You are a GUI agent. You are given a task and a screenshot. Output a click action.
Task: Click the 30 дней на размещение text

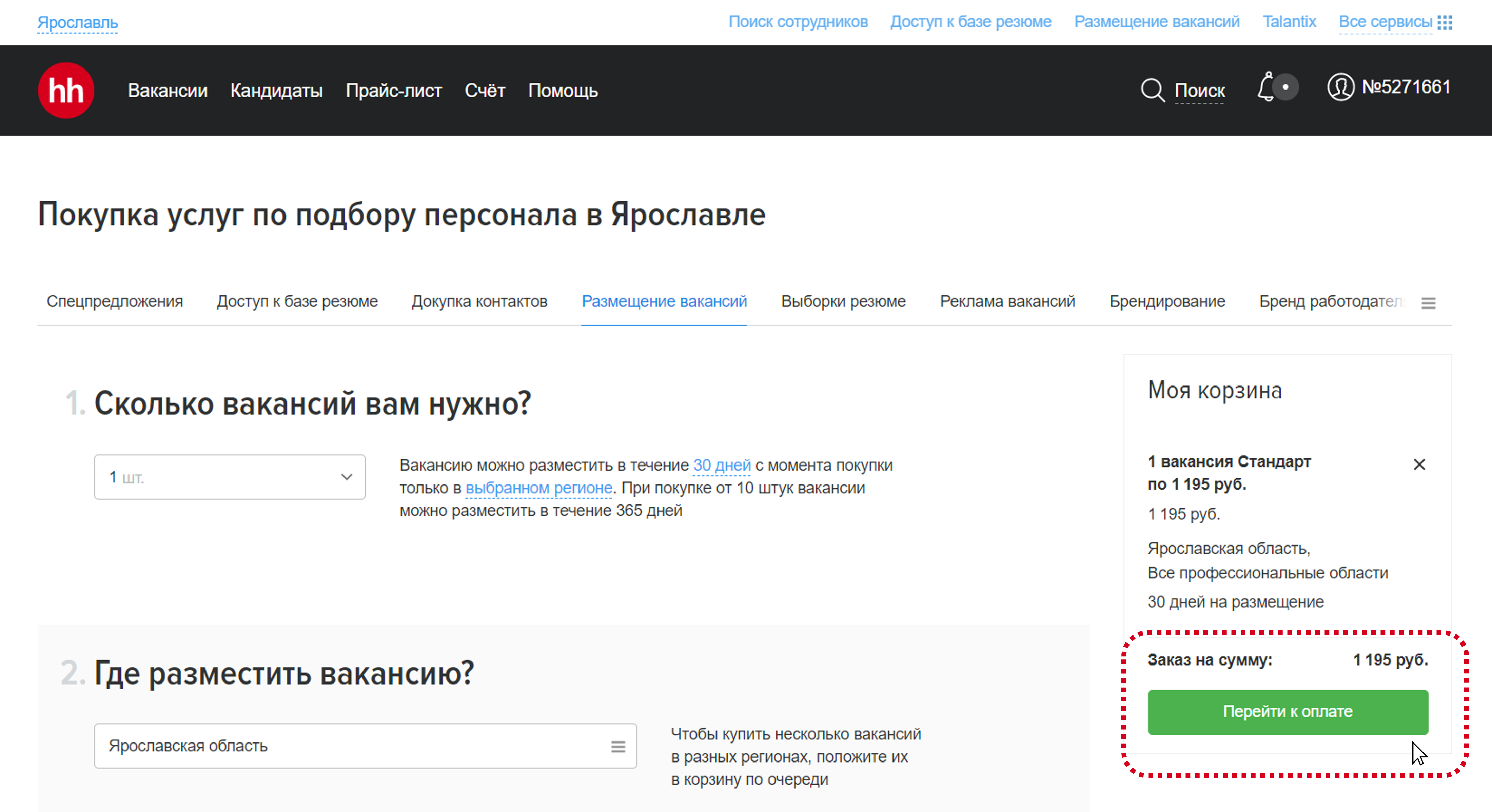pos(1235,602)
